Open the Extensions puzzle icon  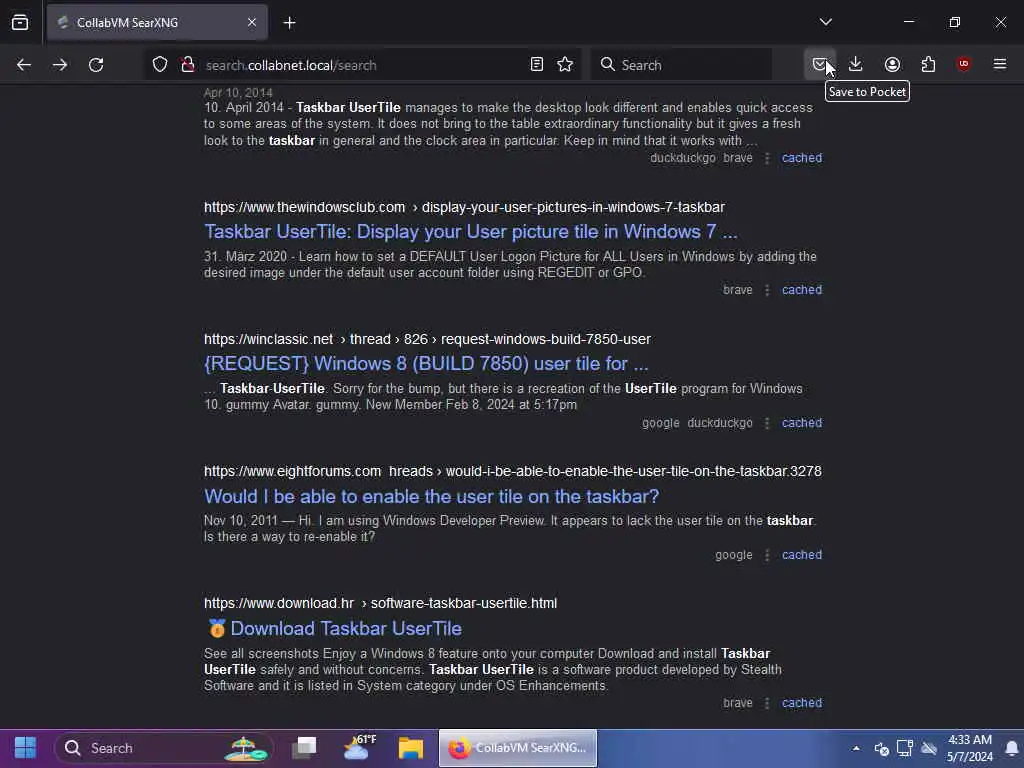(x=928, y=65)
